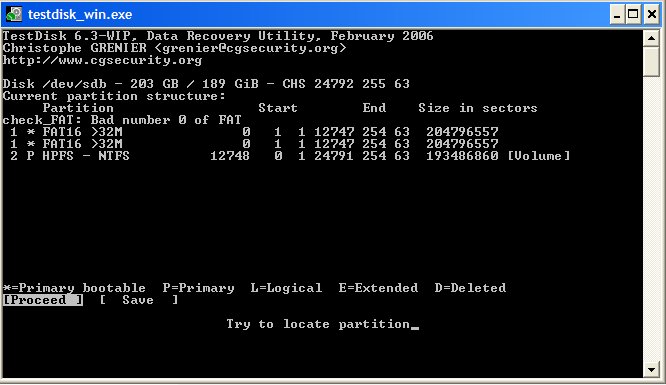Click the testdisk_win.exe window title text
This screenshot has width=666, height=385.
pos(80,14)
